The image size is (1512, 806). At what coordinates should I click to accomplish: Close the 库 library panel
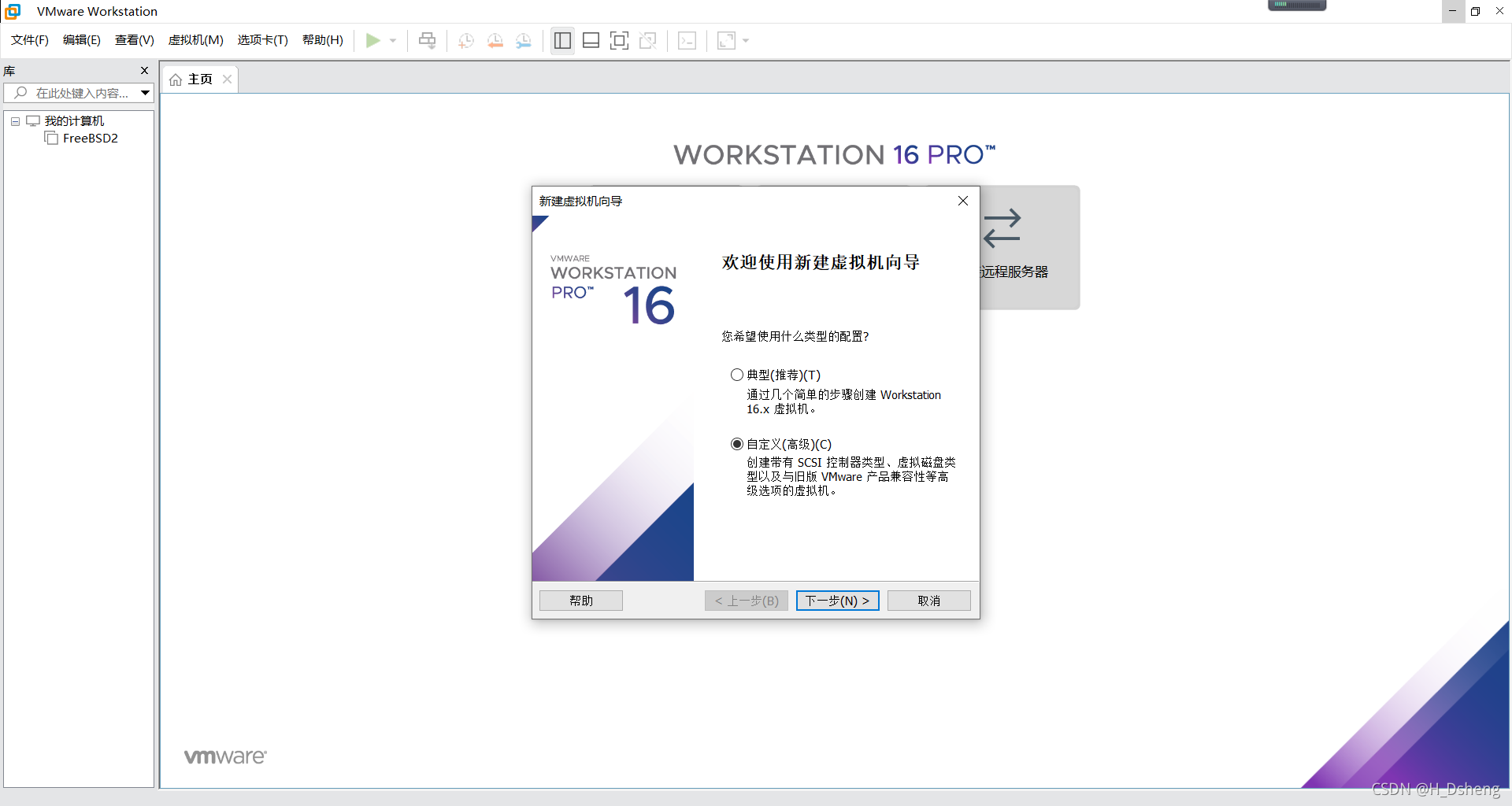(144, 71)
